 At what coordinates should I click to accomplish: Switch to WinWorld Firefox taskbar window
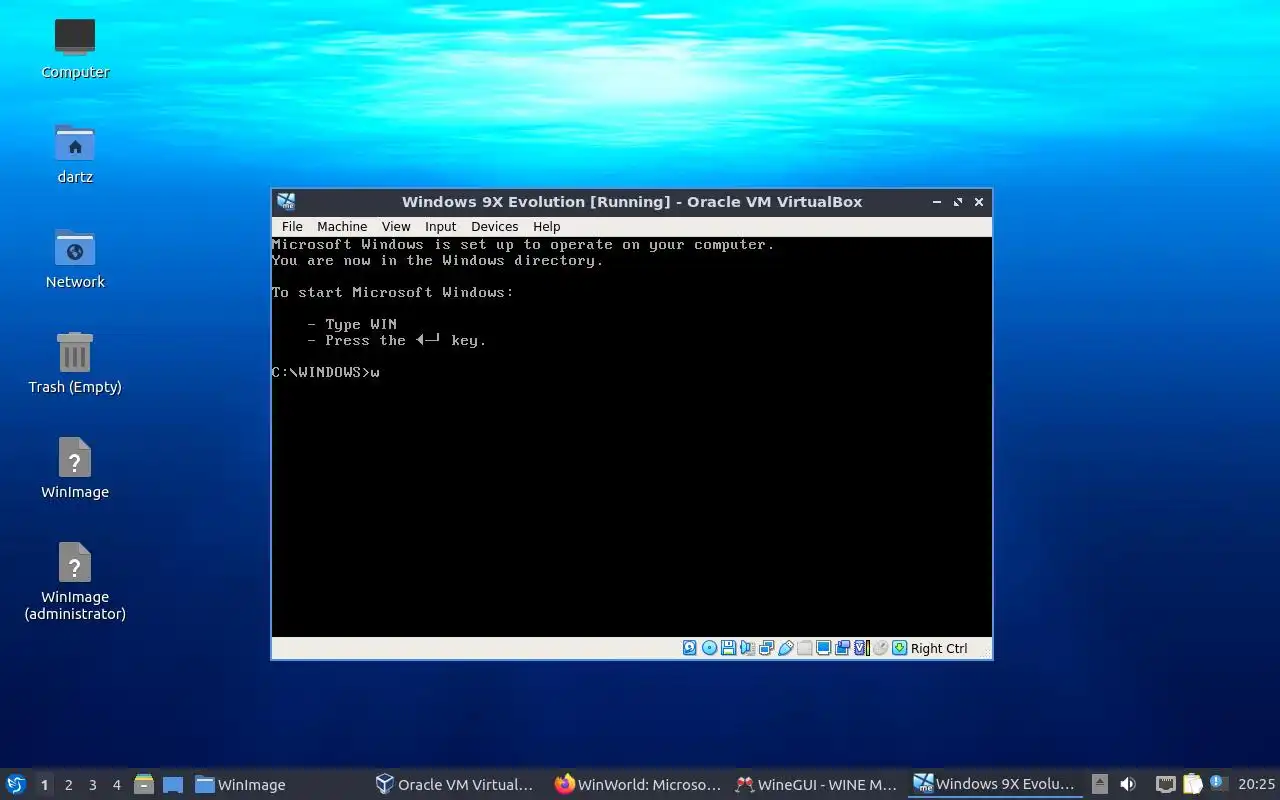point(637,785)
